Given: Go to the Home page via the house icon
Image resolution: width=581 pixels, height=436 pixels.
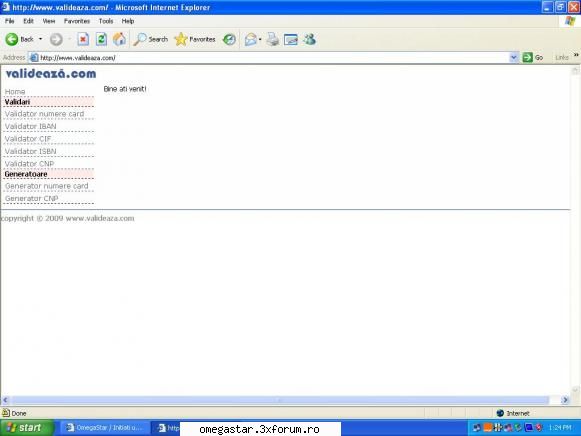Looking at the screenshot, I should point(119,39).
